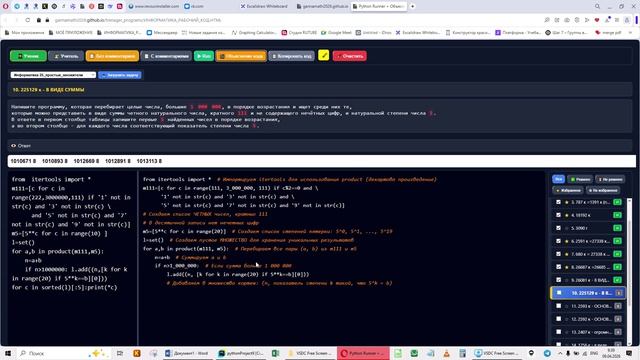
Task: Open the Graphing Calculator bookmark
Action: click(x=254, y=32)
